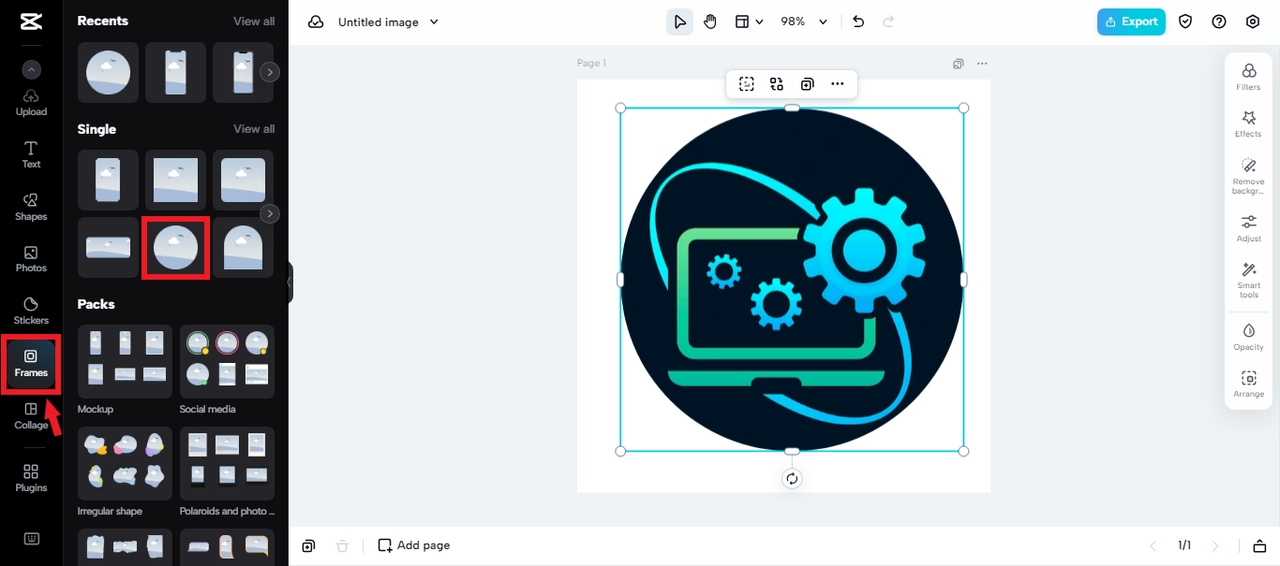Open the shield privacy icon
The image size is (1280, 566).
(x=1185, y=22)
